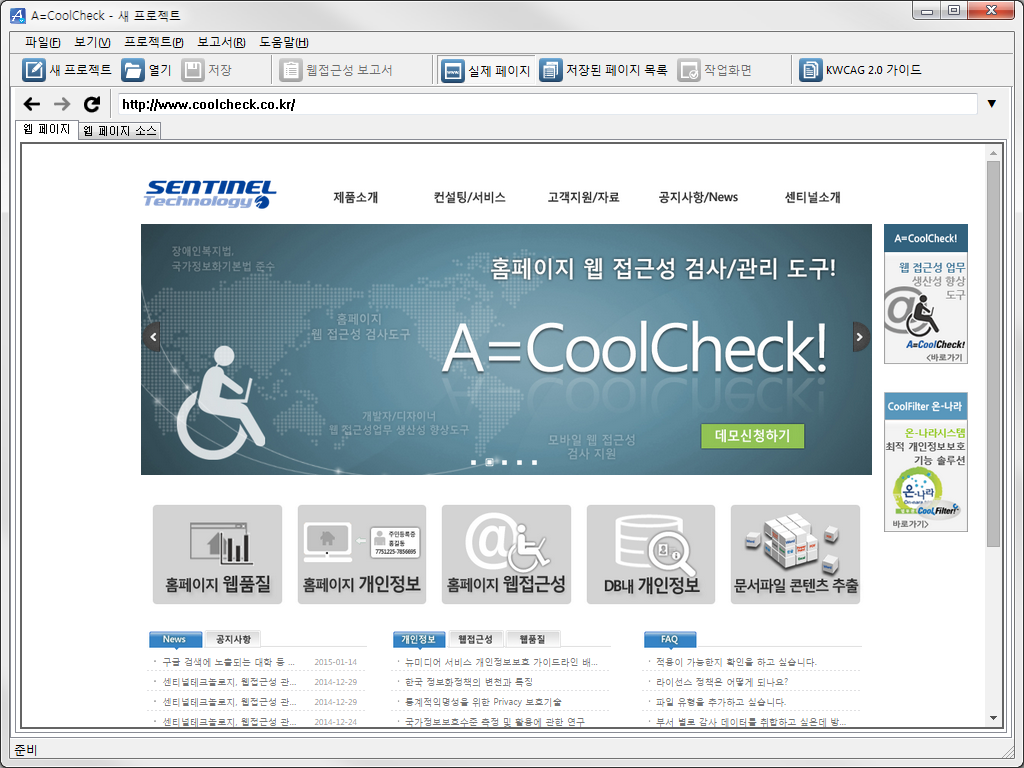Image resolution: width=1024 pixels, height=768 pixels.
Task: Open FAQ '적용이 가능한지 확인을 하고 싶습니다.'
Action: click(x=737, y=662)
